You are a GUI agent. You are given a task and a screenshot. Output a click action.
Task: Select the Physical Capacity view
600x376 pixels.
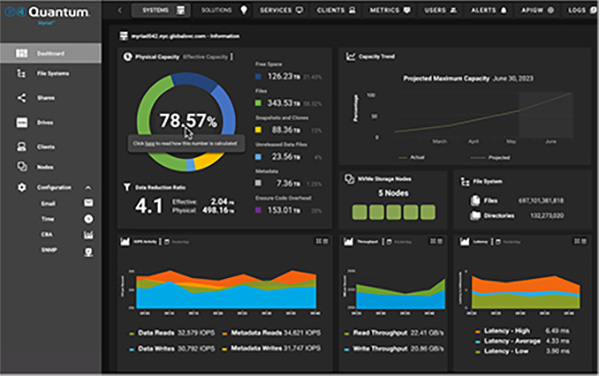click(157, 57)
